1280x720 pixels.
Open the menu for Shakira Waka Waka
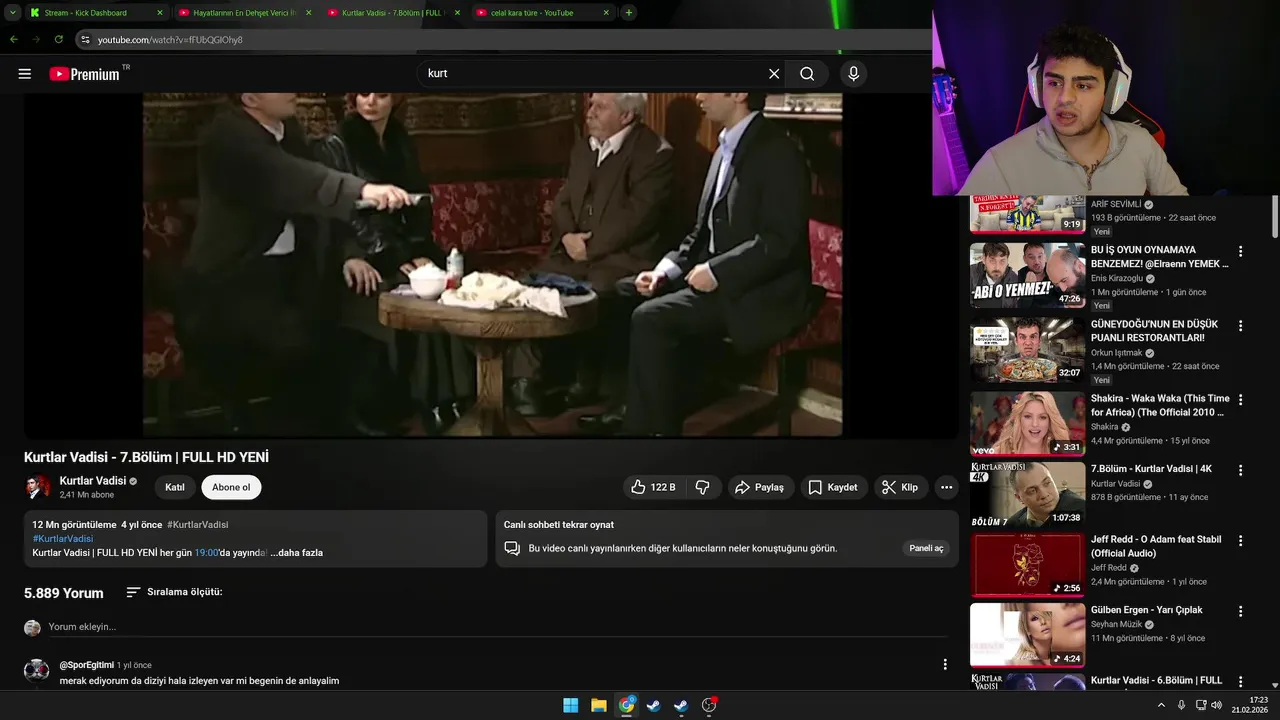(1240, 399)
